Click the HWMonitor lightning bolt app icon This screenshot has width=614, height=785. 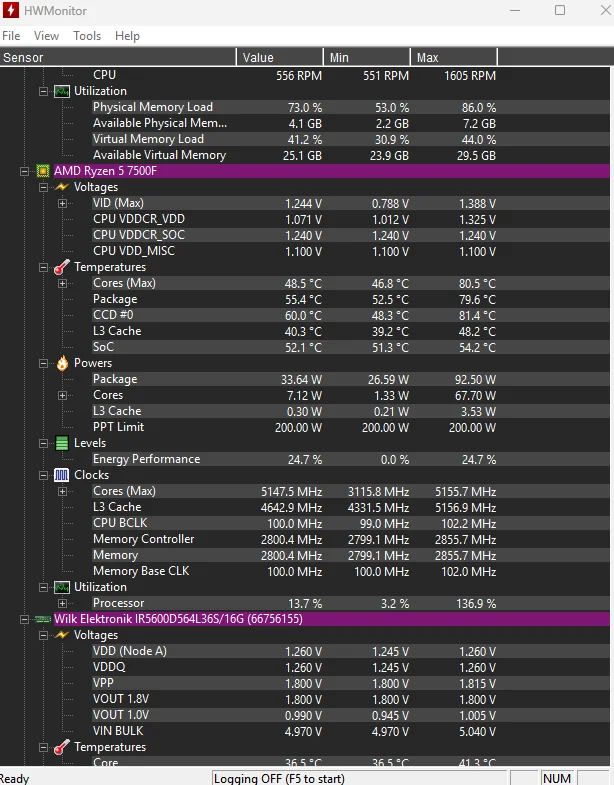pos(11,10)
